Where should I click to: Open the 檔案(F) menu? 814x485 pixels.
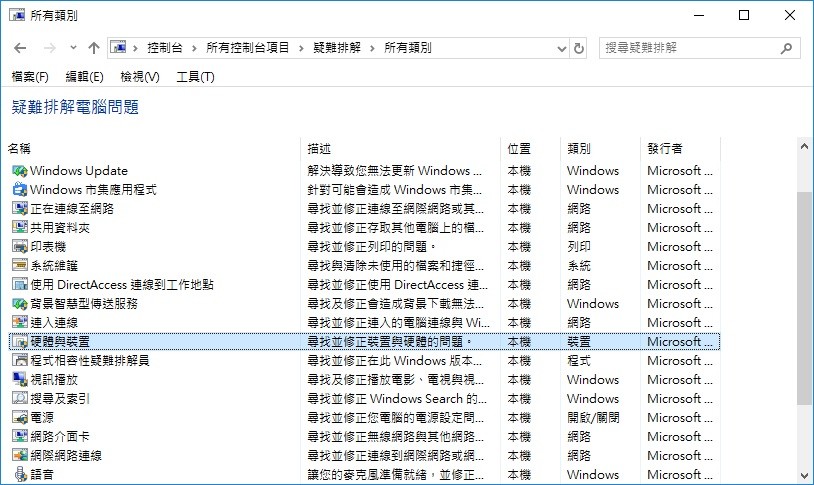(x=30, y=77)
